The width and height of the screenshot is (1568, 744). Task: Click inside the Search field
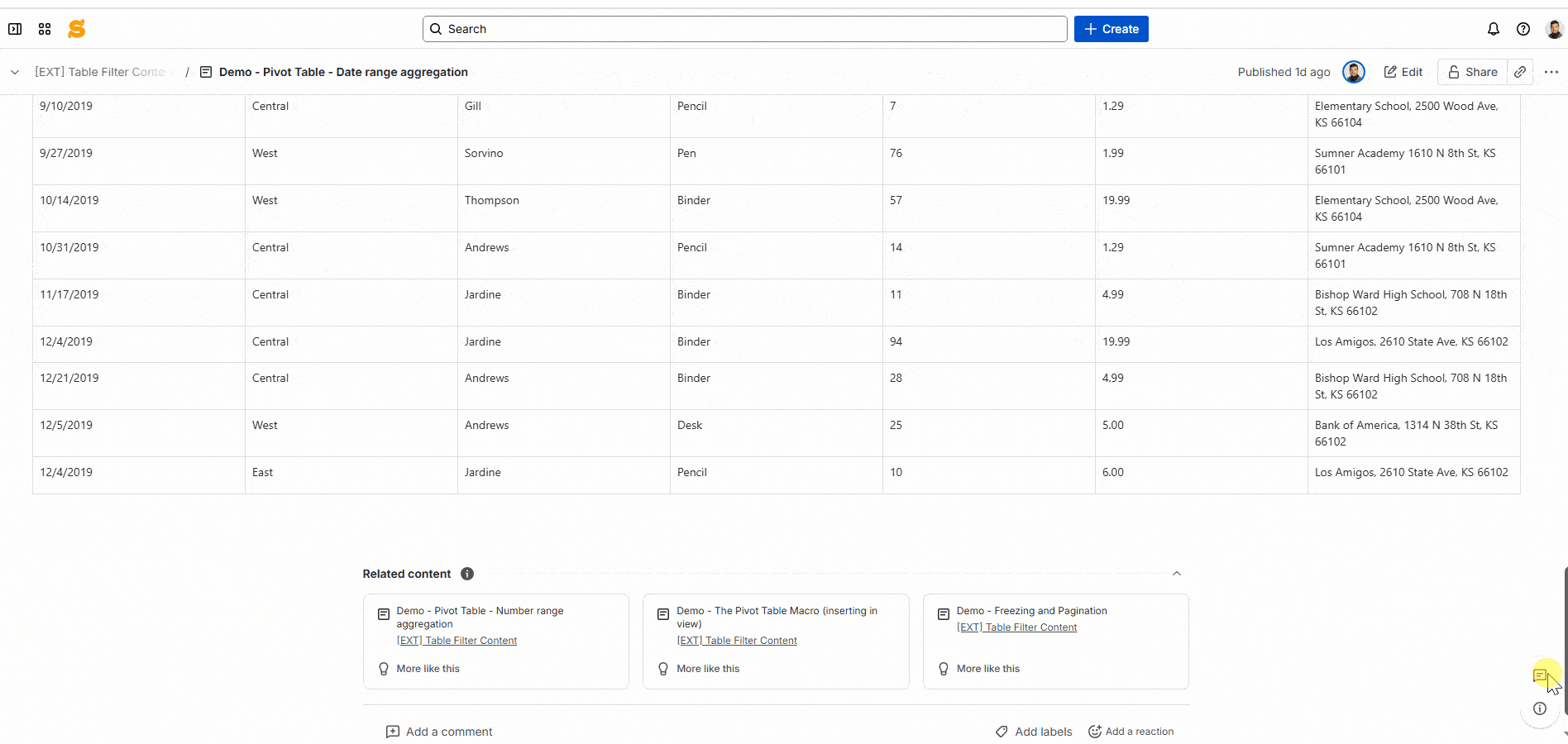pyautogui.click(x=744, y=28)
